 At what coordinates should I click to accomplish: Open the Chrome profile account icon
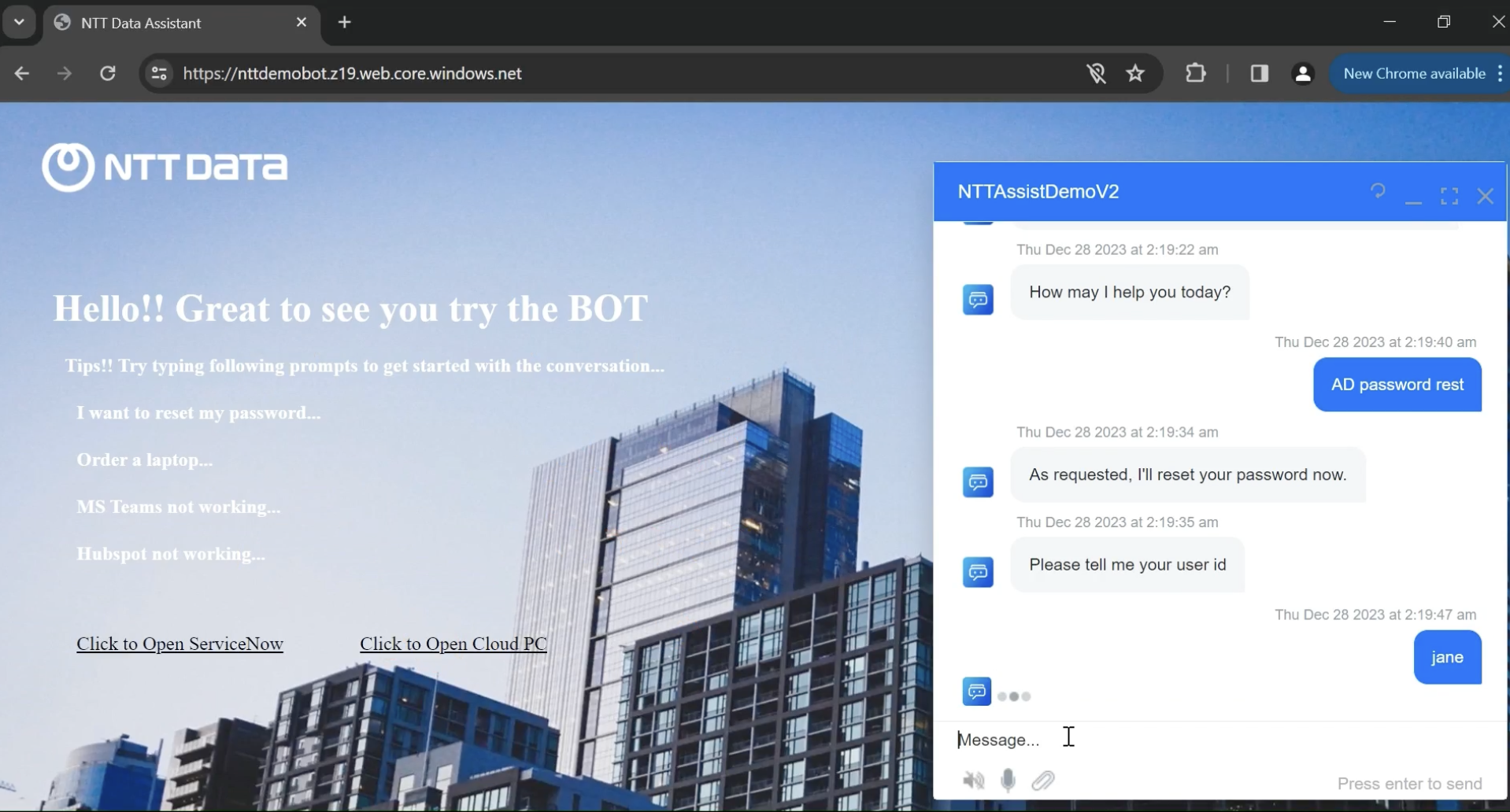tap(1303, 73)
